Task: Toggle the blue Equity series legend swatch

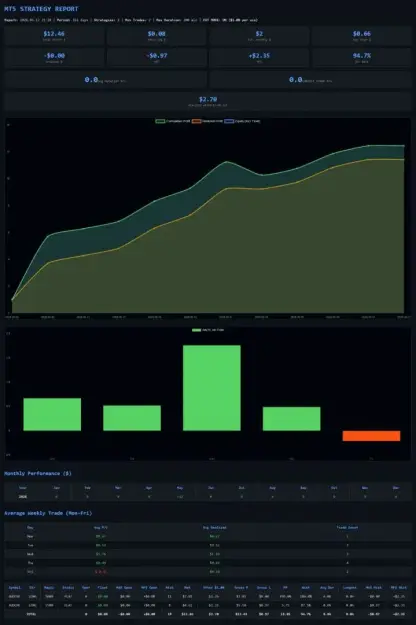Action: click(x=229, y=121)
